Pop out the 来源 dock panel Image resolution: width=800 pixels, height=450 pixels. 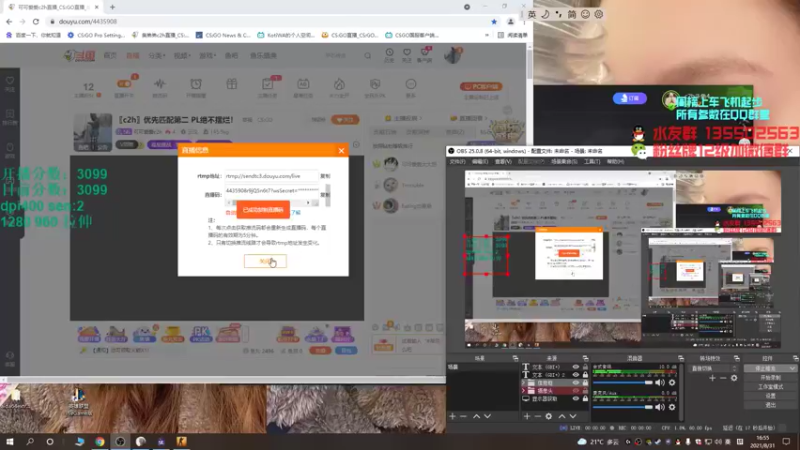point(585,358)
